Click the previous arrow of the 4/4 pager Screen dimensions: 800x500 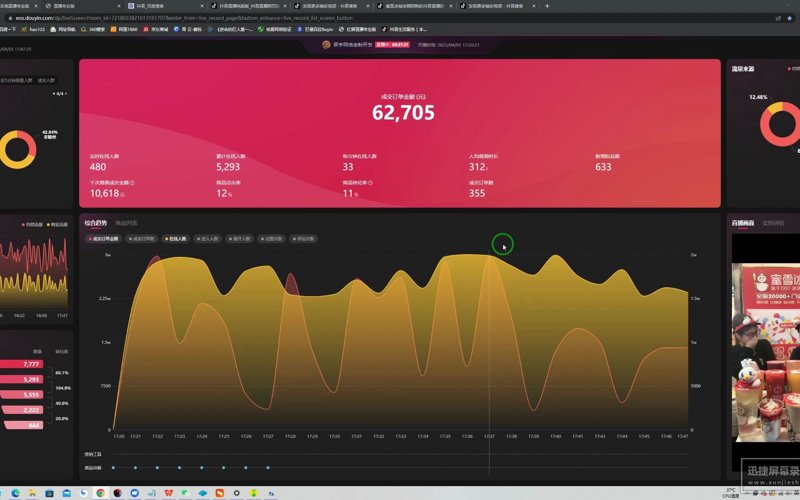click(x=54, y=94)
